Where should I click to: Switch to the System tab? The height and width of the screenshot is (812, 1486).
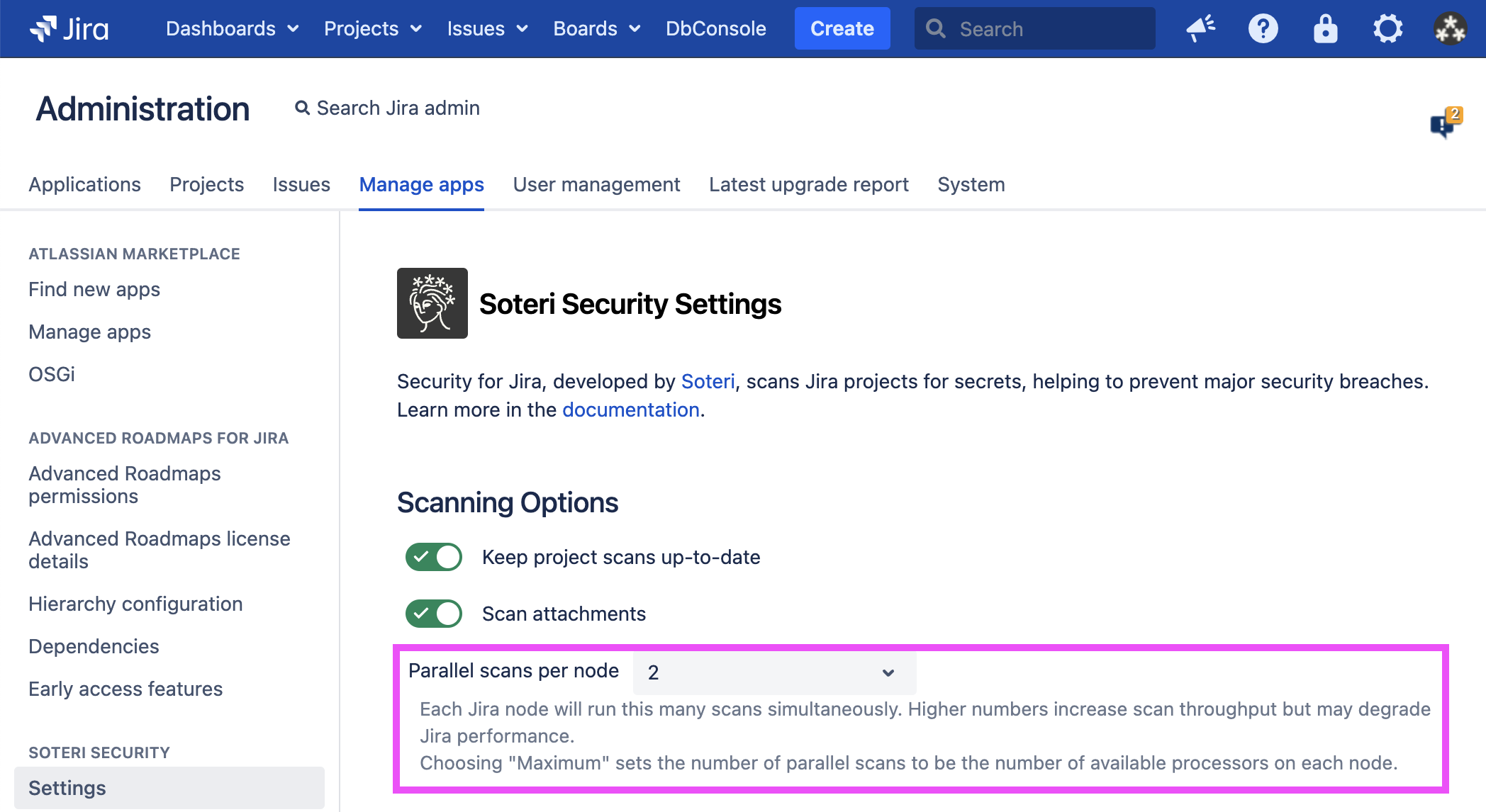click(x=971, y=184)
